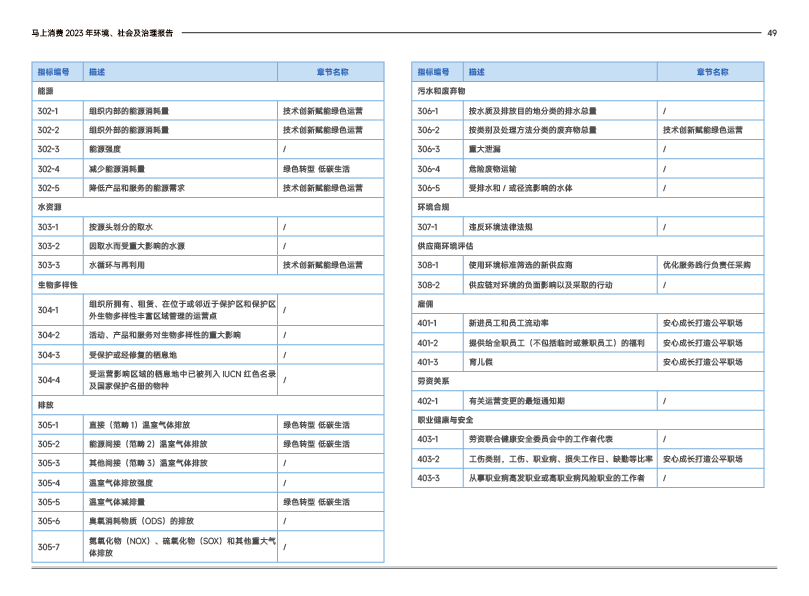The image size is (809, 596).
Task: Select the 403-2 row code
Action: coord(428,459)
